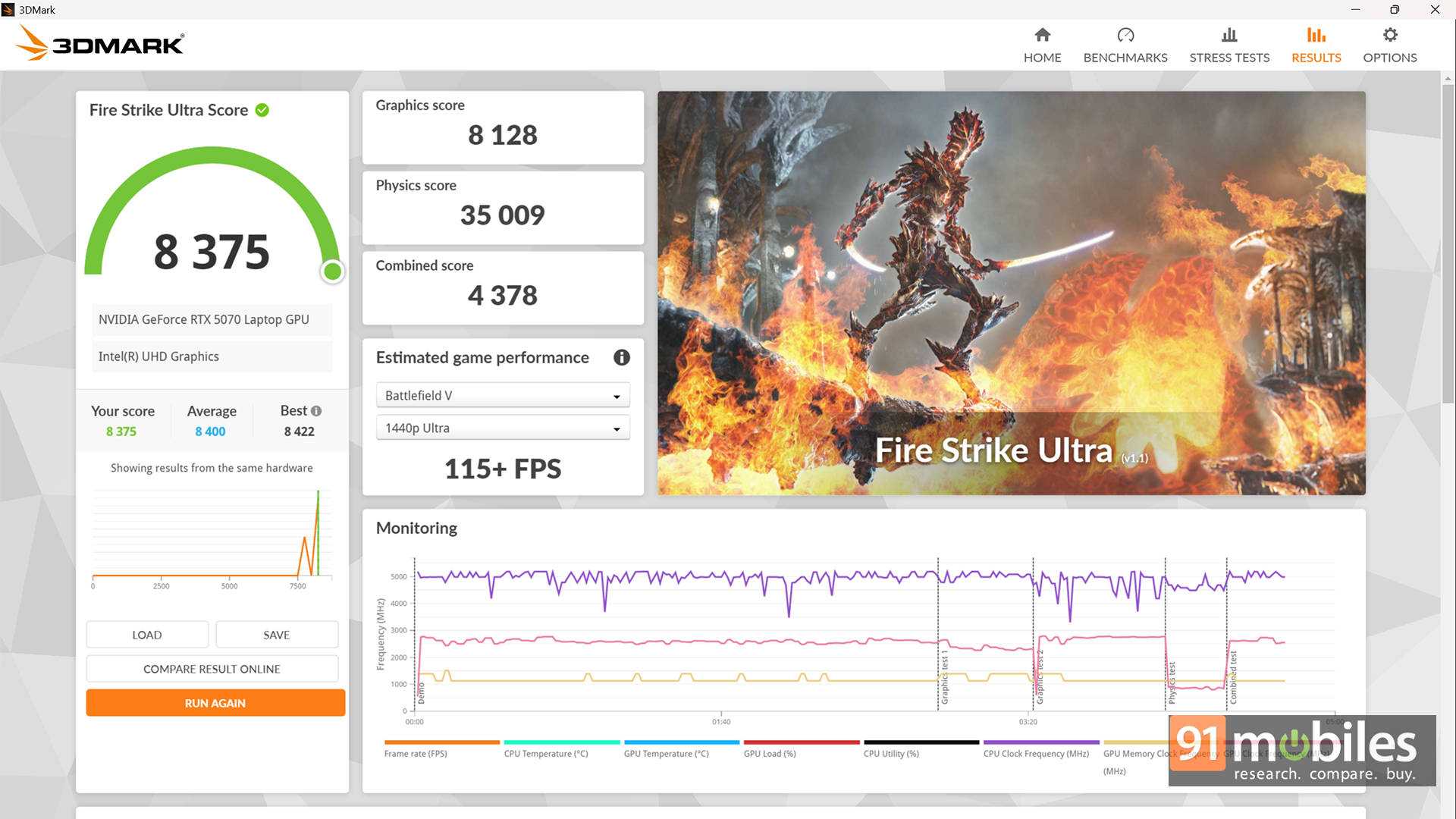Viewport: 1456px width, 819px height.
Task: Select the Results tab
Action: (1316, 45)
